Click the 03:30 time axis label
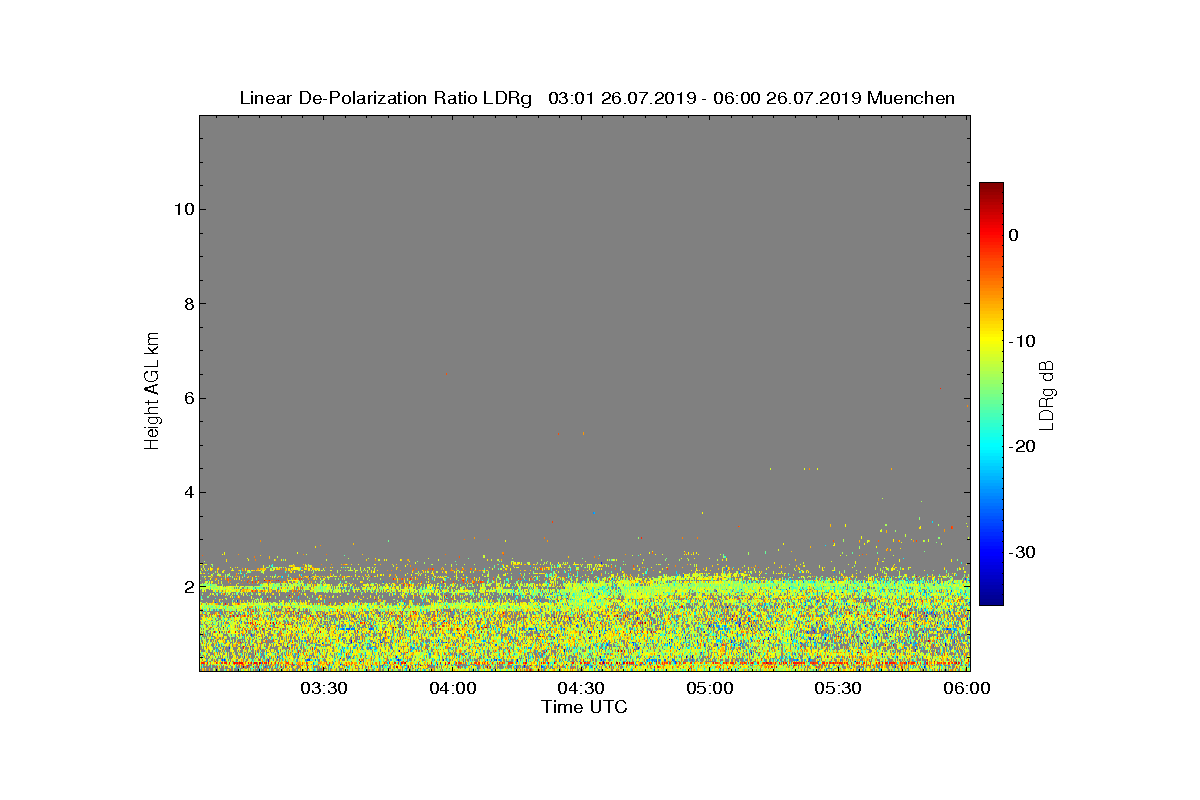 [x=323, y=688]
